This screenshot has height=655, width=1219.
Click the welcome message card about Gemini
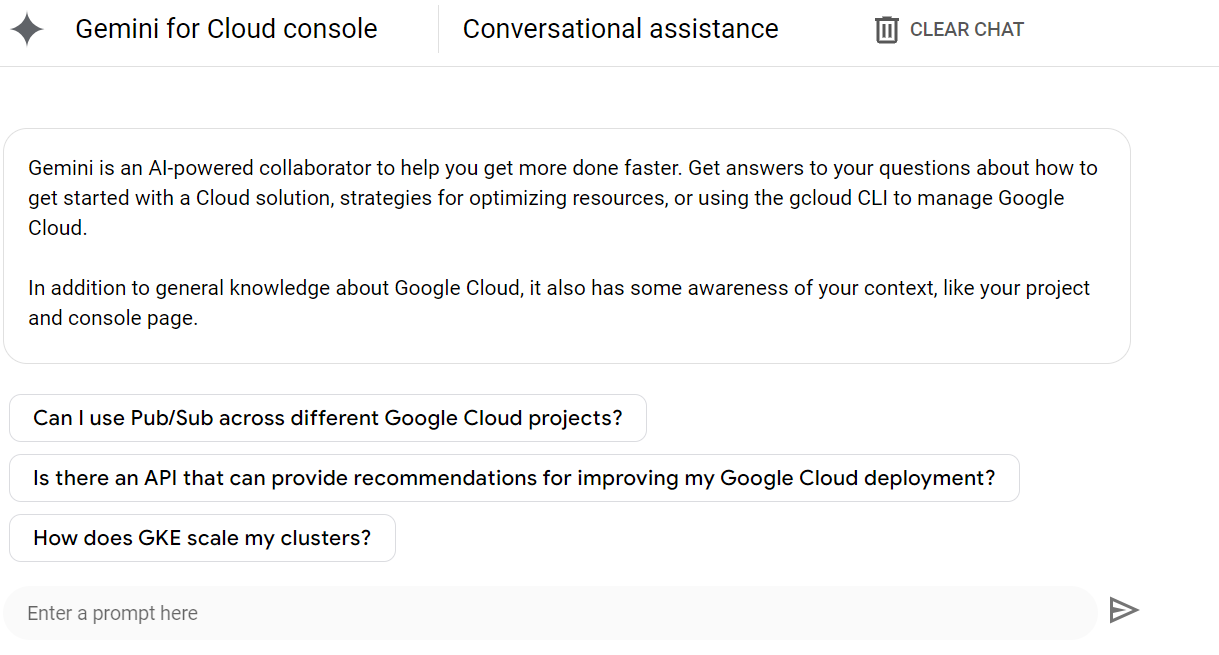pos(567,245)
